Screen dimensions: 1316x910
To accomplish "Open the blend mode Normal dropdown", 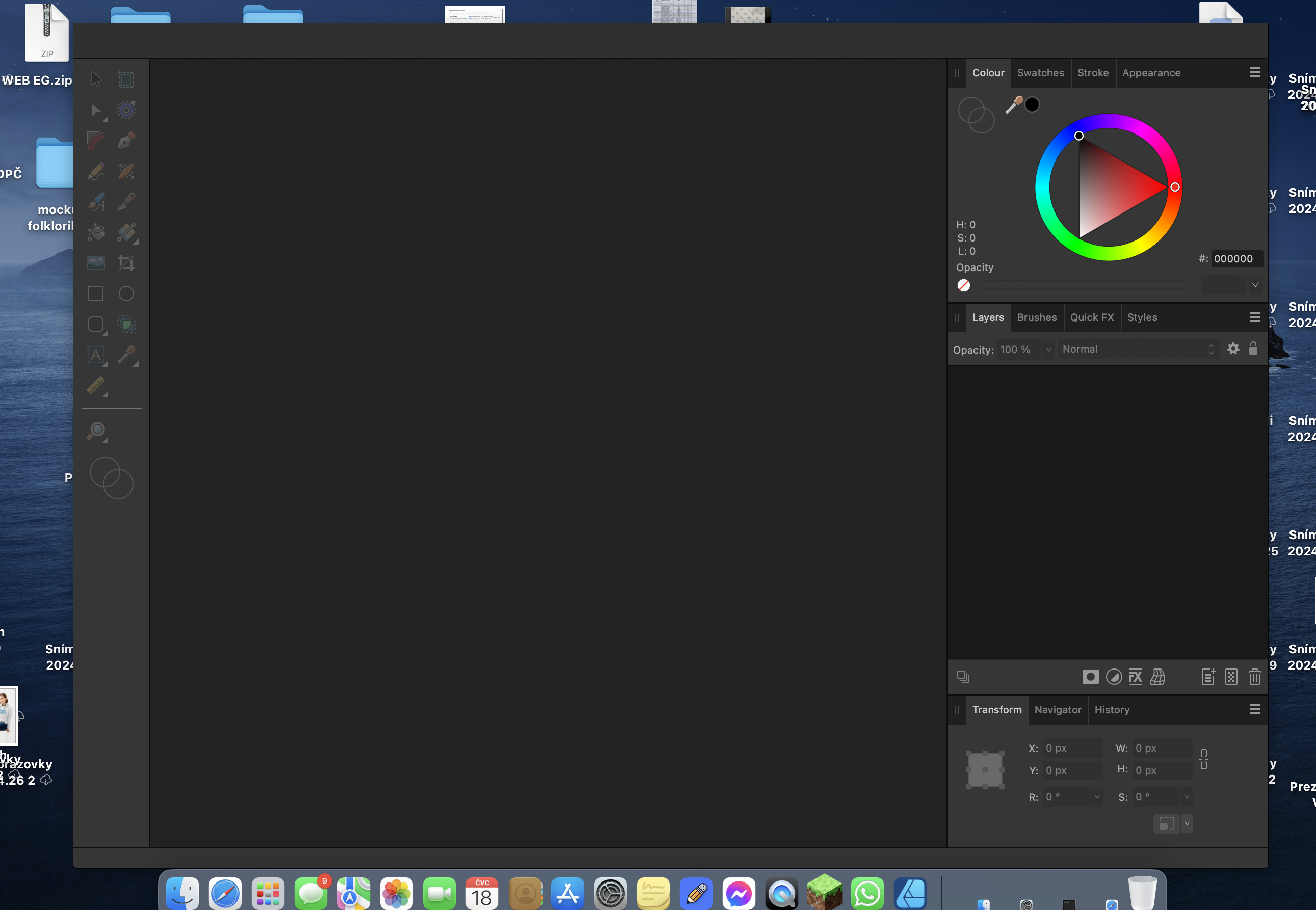I will coord(1138,349).
